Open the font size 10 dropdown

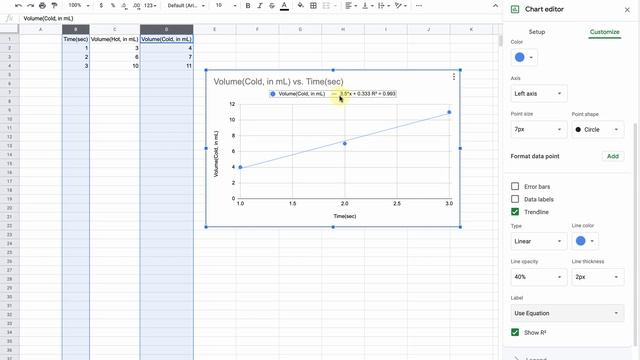click(x=226, y=6)
